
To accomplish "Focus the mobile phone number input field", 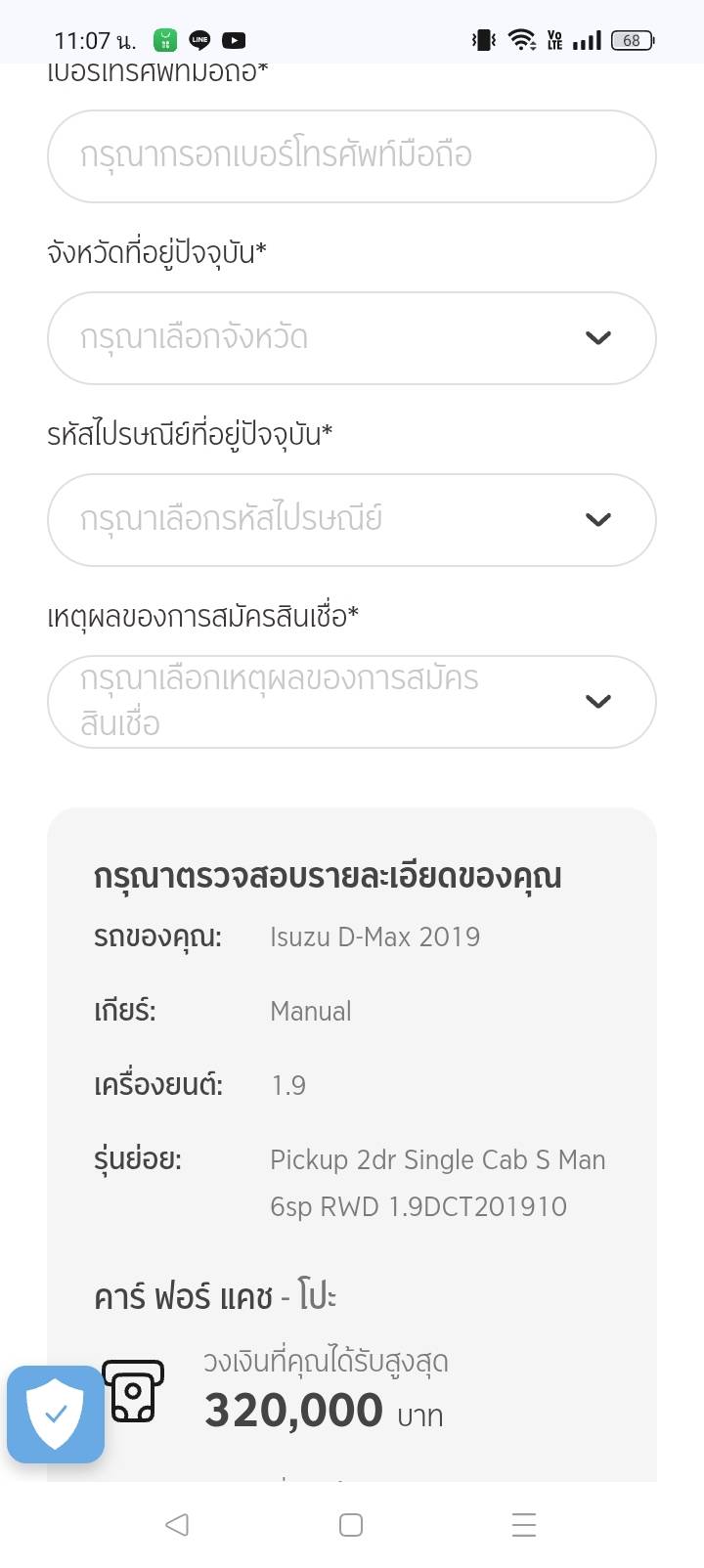I will pos(351,156).
